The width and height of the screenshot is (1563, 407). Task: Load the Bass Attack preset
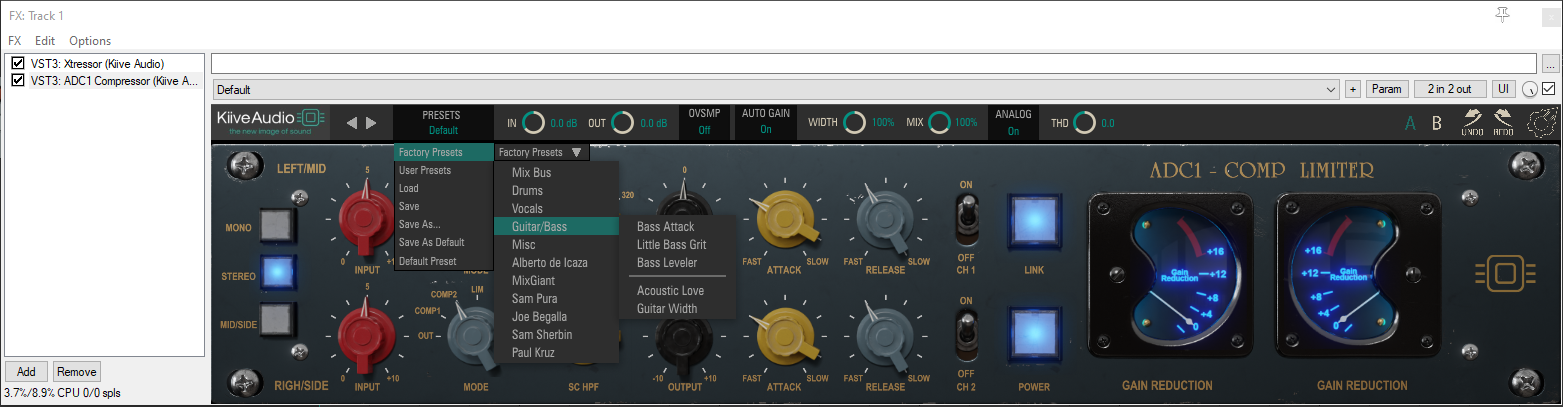coord(678,227)
